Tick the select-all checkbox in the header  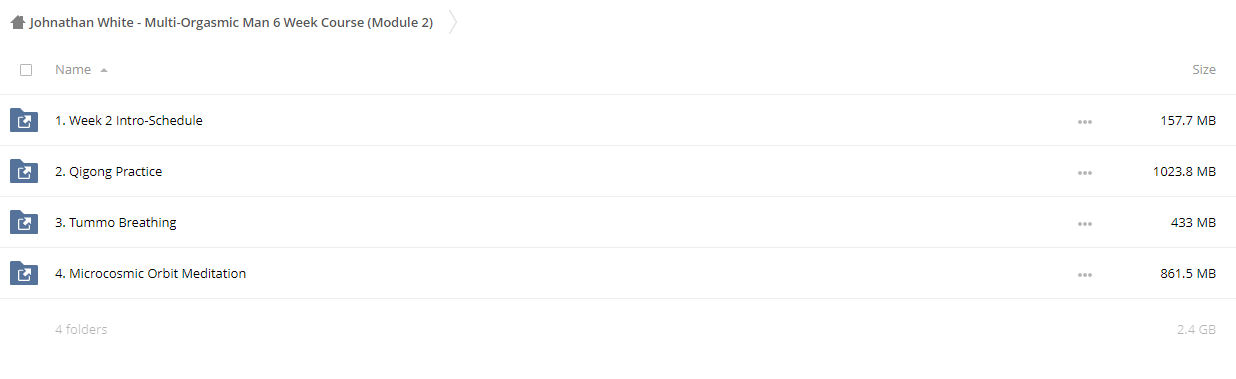(x=26, y=70)
